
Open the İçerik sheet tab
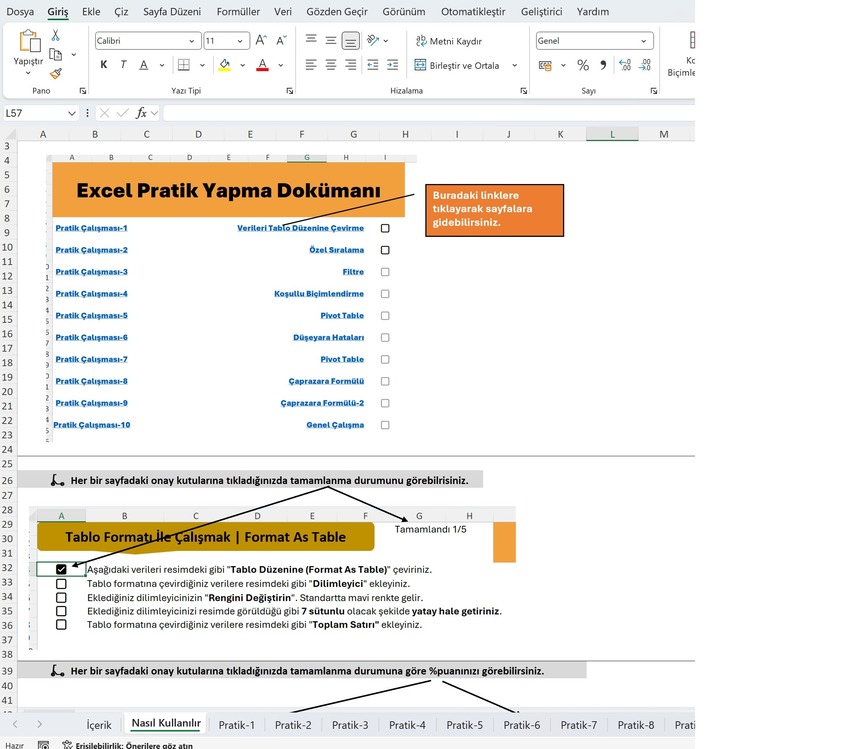[x=99, y=725]
